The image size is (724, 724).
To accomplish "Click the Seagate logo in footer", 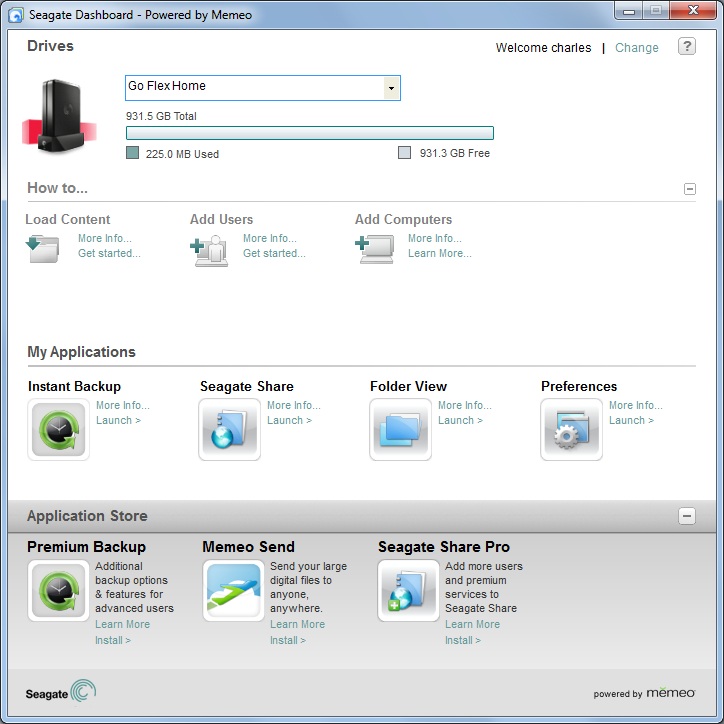I will coord(61,691).
